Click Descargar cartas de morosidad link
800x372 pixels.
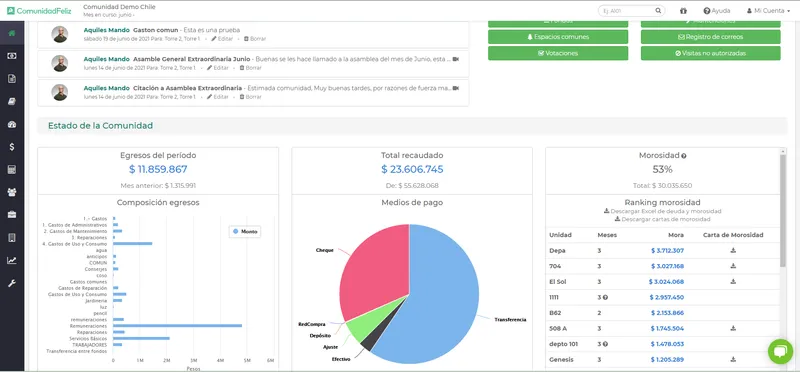[x=662, y=219]
